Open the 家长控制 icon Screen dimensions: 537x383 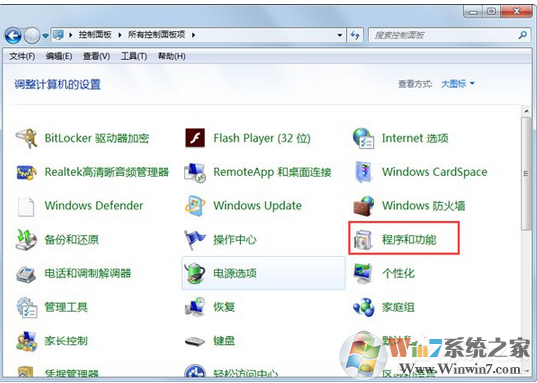point(26,341)
